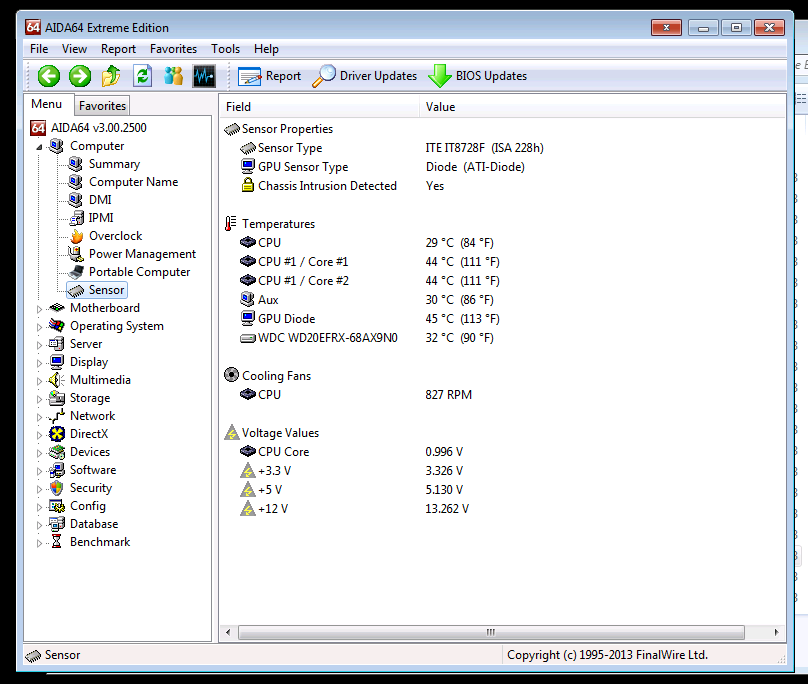Click the Field column header
The image size is (808, 684).
click(319, 107)
